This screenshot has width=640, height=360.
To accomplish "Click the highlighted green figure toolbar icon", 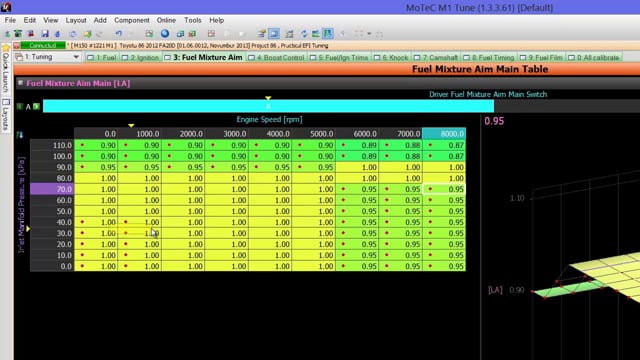I will click(x=328, y=34).
